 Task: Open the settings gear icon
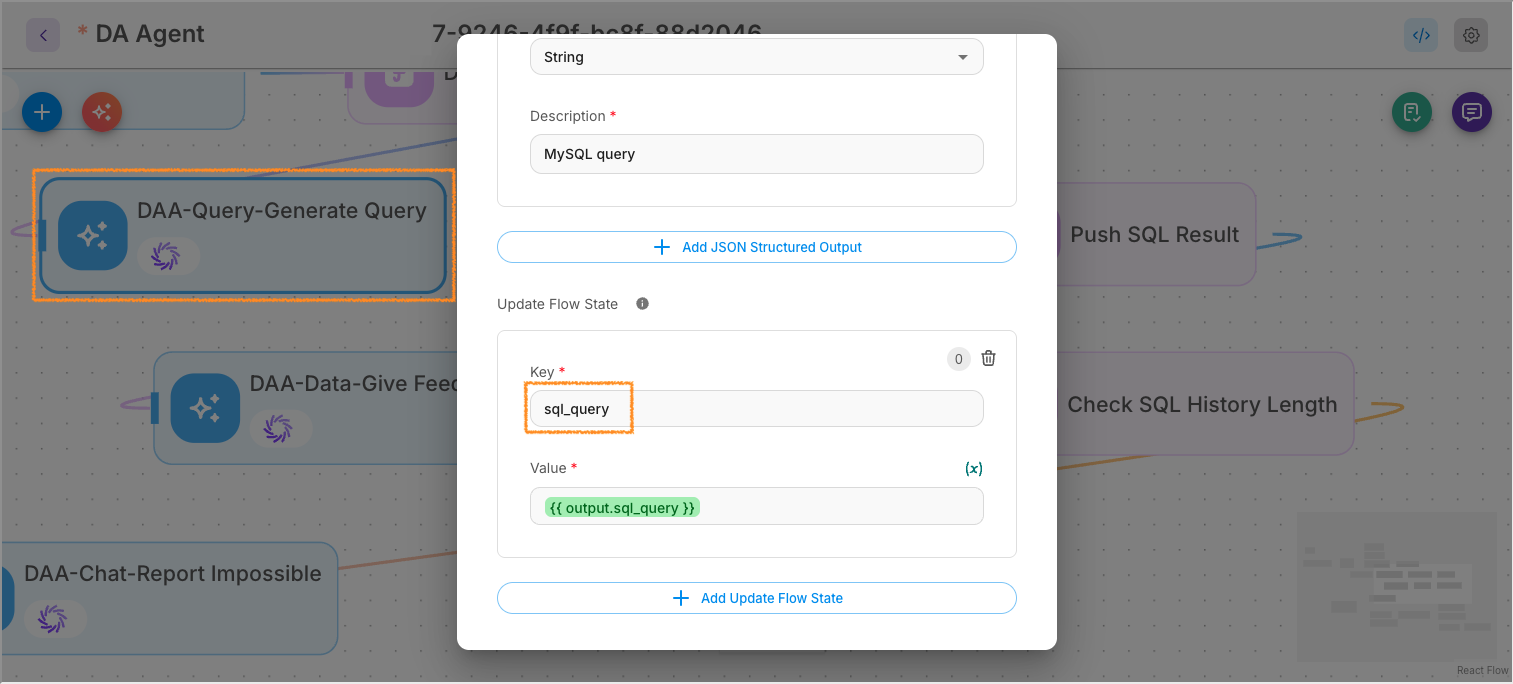[x=1470, y=35]
